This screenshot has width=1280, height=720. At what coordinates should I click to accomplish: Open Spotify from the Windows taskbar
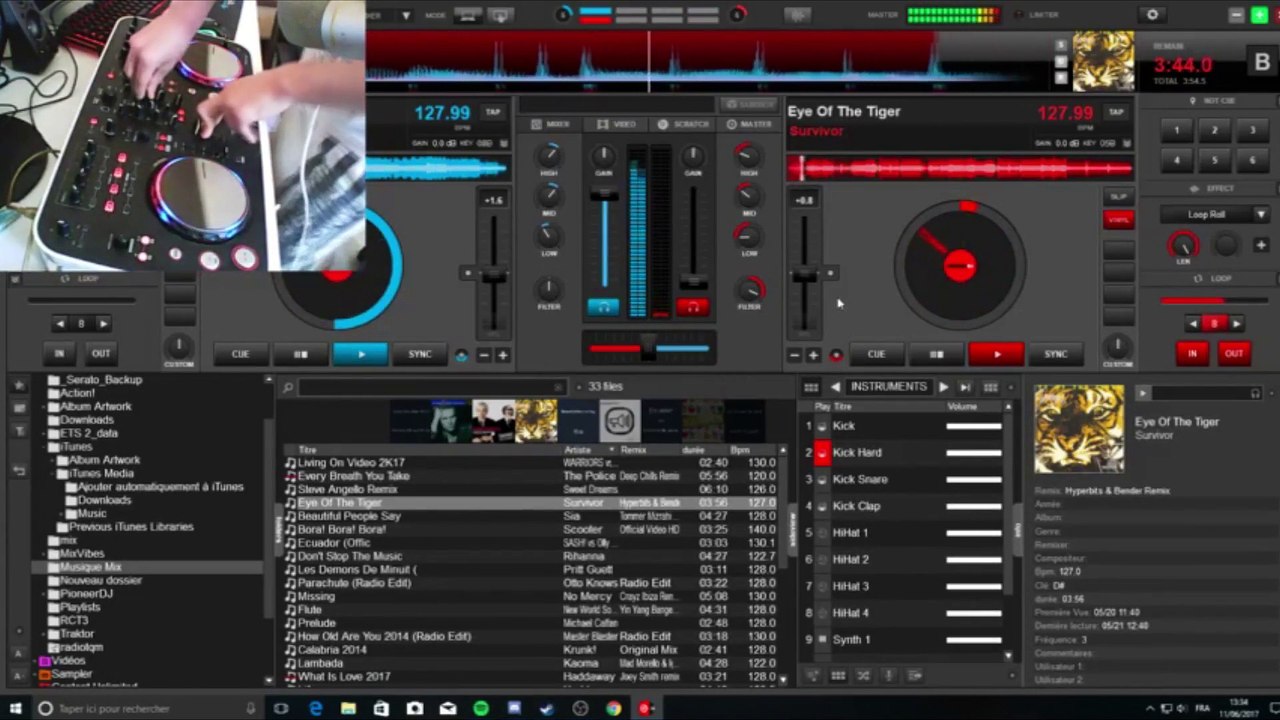(x=481, y=708)
